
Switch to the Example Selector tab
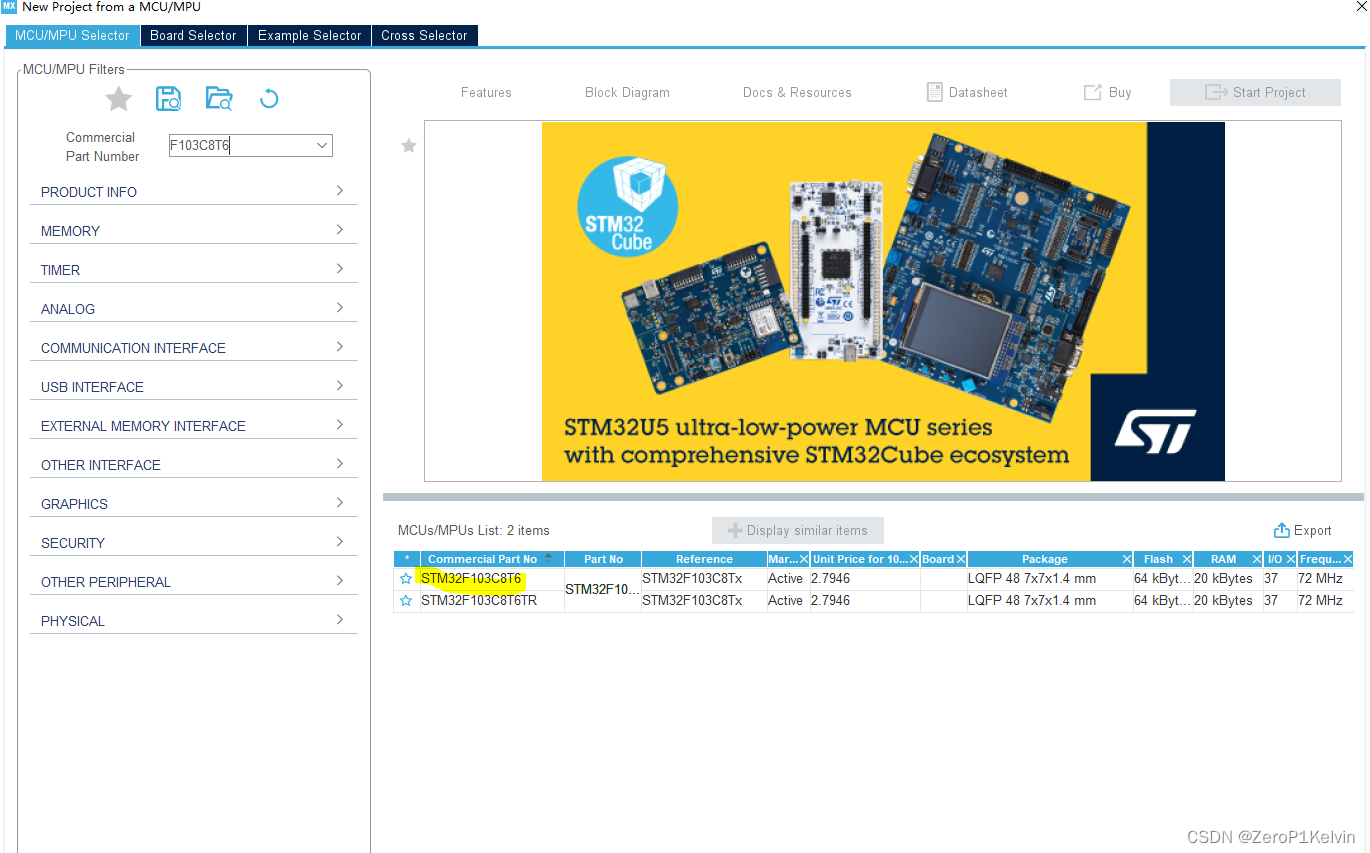[x=309, y=35]
